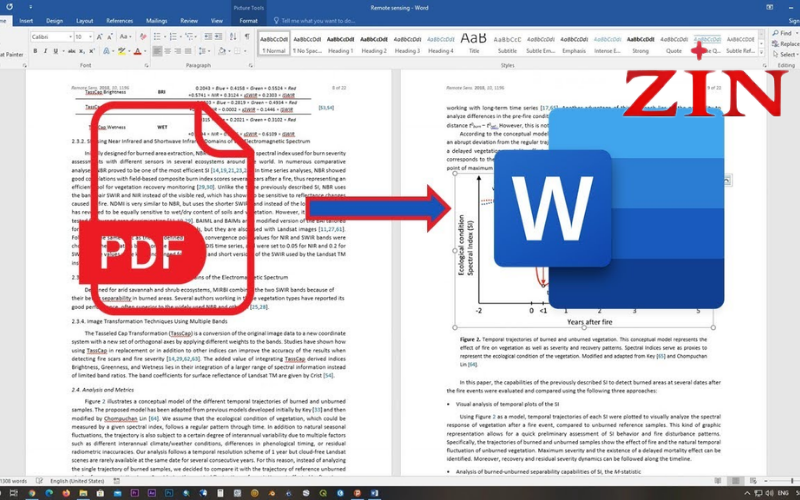This screenshot has width=800, height=500.
Task: Switch to Read Mode view icon
Action: [718, 481]
